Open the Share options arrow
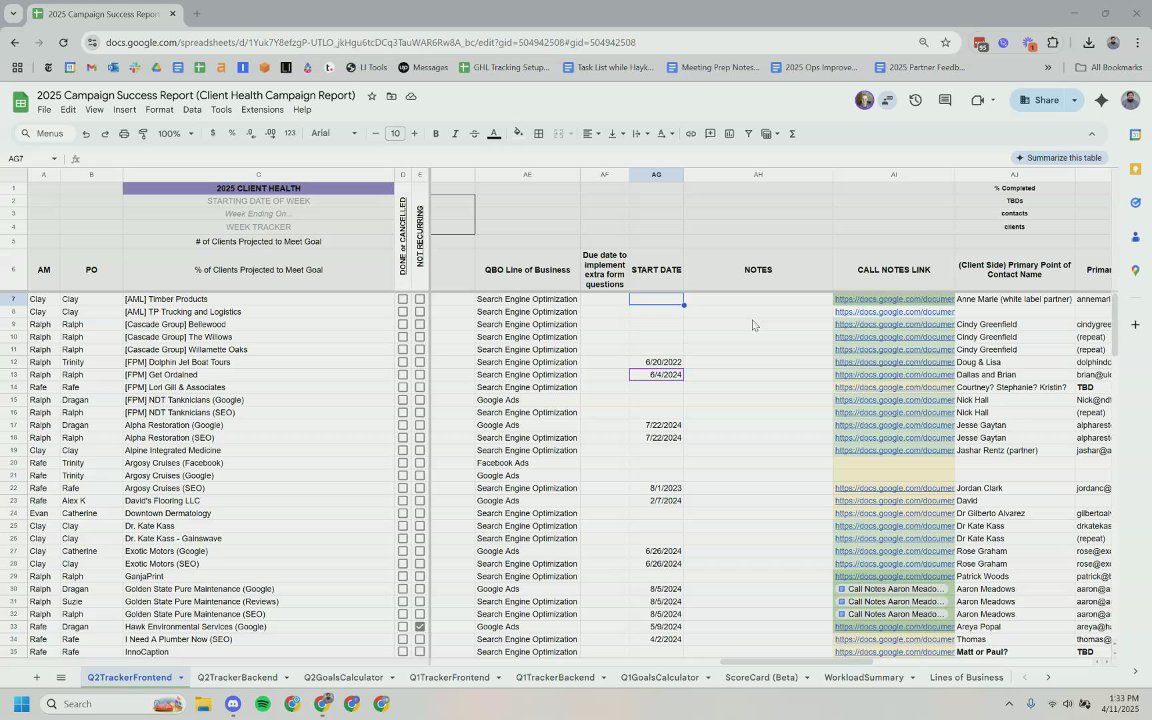 (x=1074, y=100)
